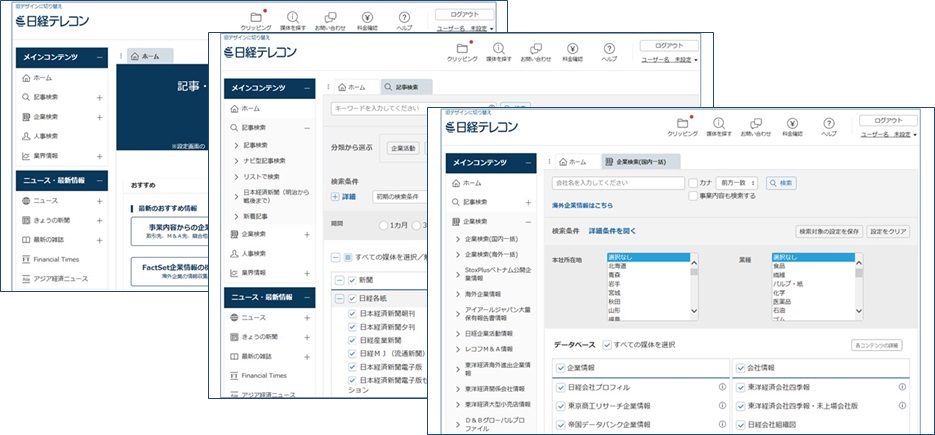
Task: Expand 業界情報 plus in middle window sidebar
Action: point(306,273)
